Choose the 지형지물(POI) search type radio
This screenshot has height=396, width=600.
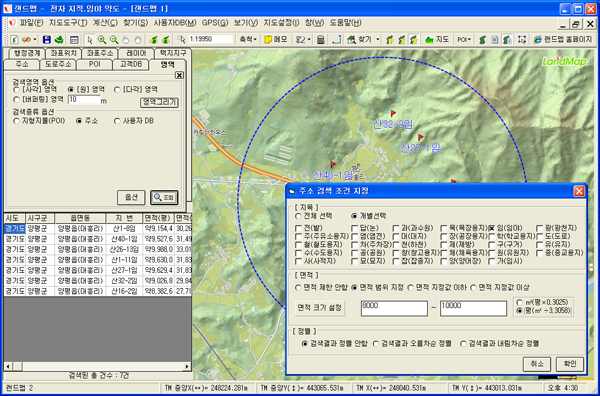(16, 121)
